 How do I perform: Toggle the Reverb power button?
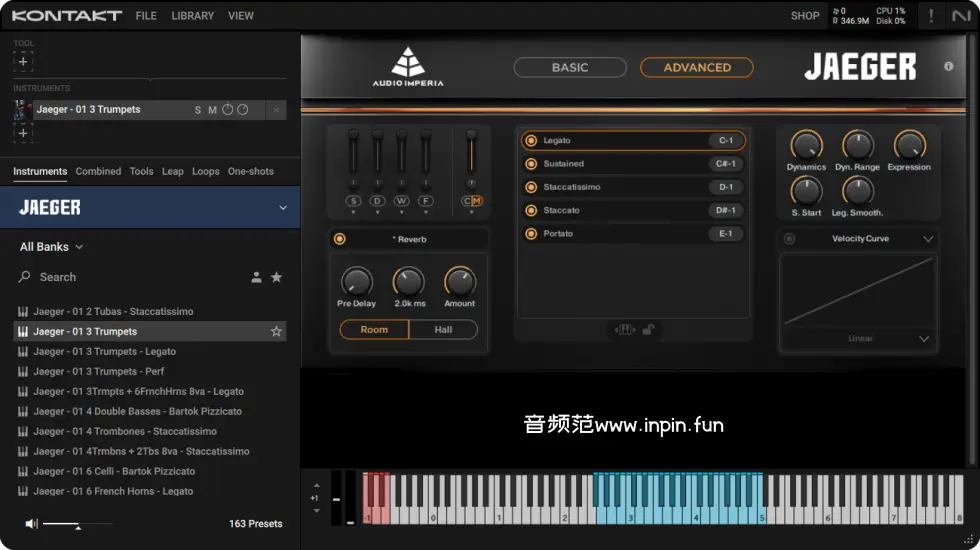tap(339, 239)
